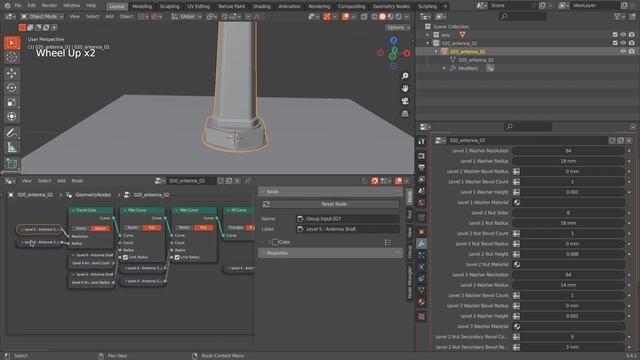
Task: Click the viewport pan hand icon
Action: [404, 88]
